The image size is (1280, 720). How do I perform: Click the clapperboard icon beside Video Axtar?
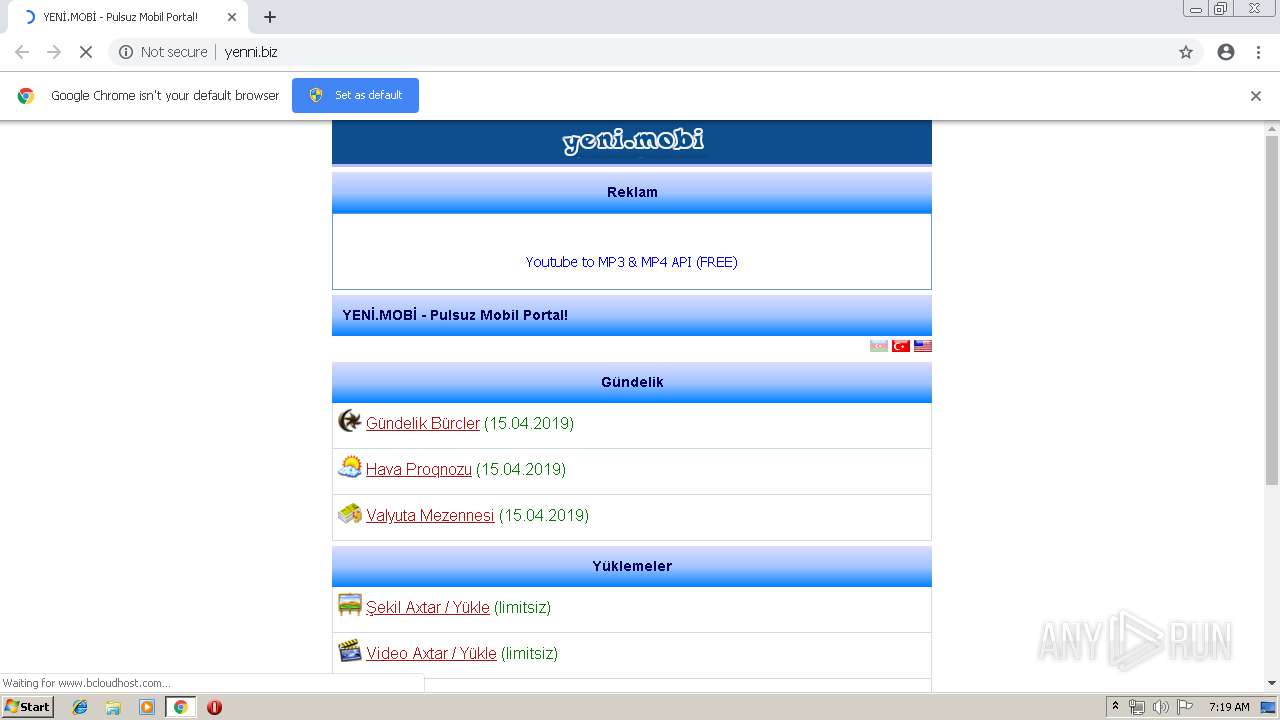(349, 651)
